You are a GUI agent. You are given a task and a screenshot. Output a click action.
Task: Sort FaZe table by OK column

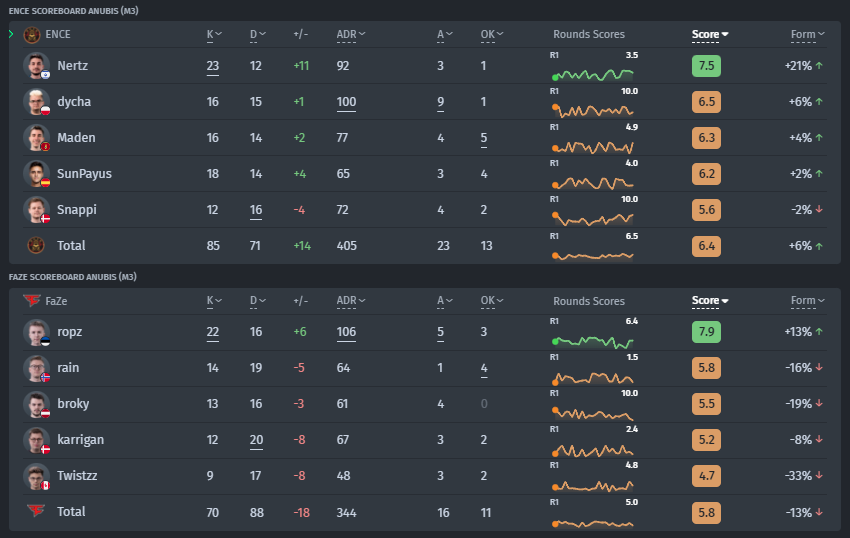tap(492, 301)
